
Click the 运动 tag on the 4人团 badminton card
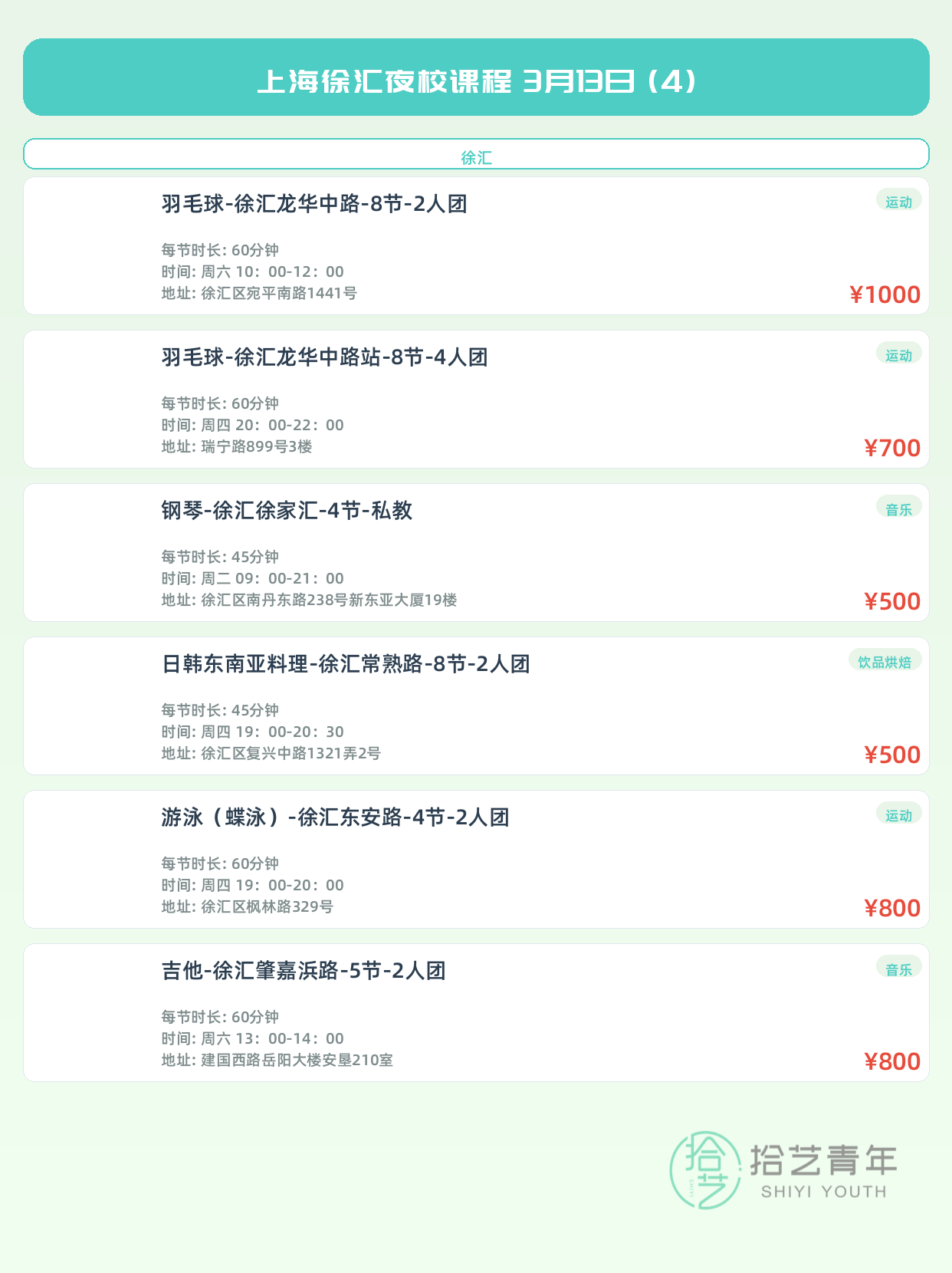[x=898, y=355]
